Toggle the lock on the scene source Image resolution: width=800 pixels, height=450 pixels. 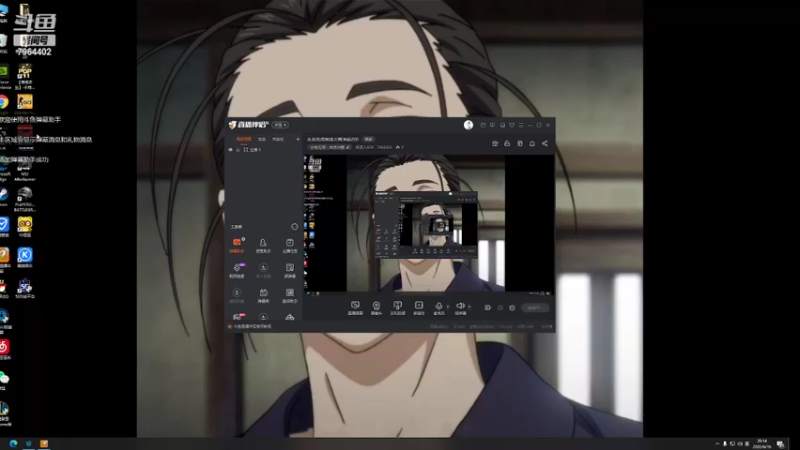click(x=238, y=149)
